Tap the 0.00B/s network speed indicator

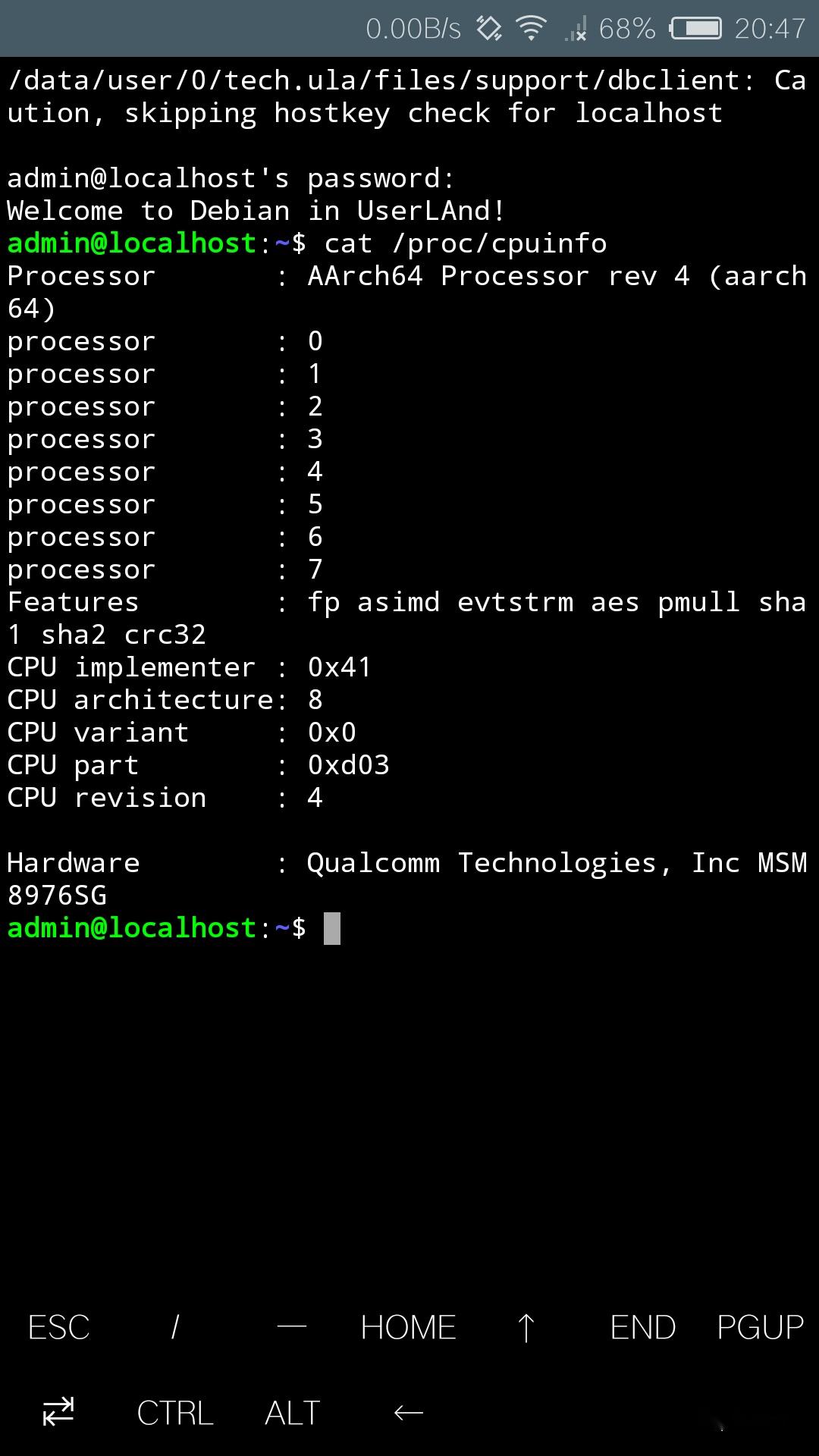click(413, 29)
